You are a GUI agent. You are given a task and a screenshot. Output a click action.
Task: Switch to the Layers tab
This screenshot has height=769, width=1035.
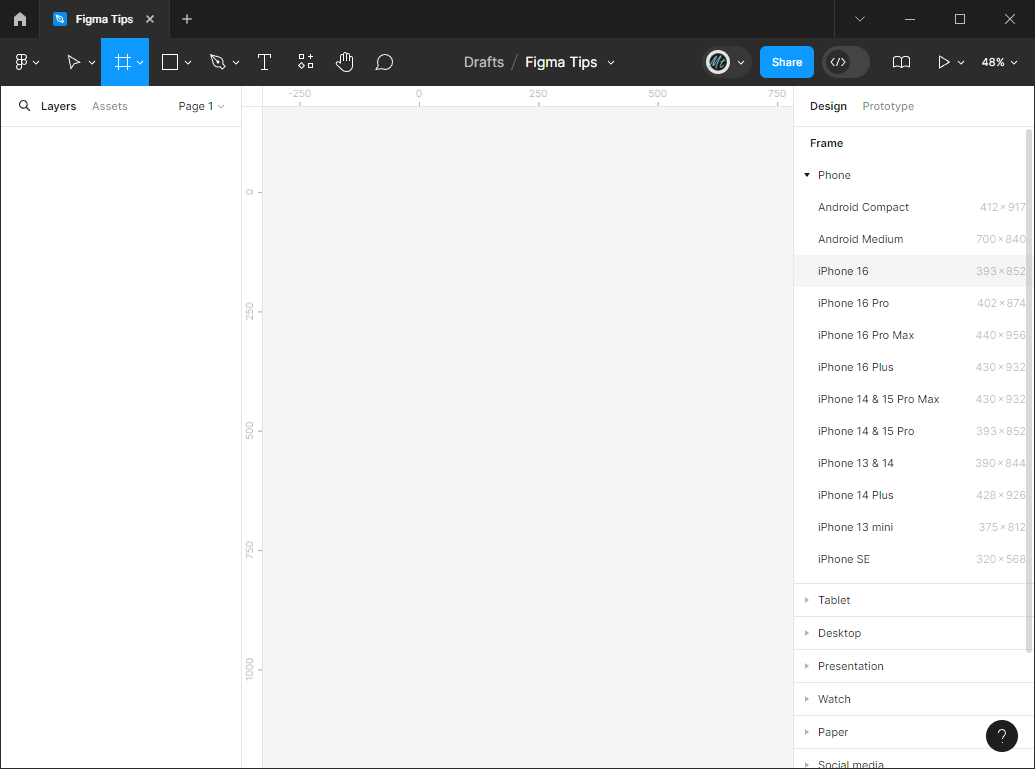58,106
